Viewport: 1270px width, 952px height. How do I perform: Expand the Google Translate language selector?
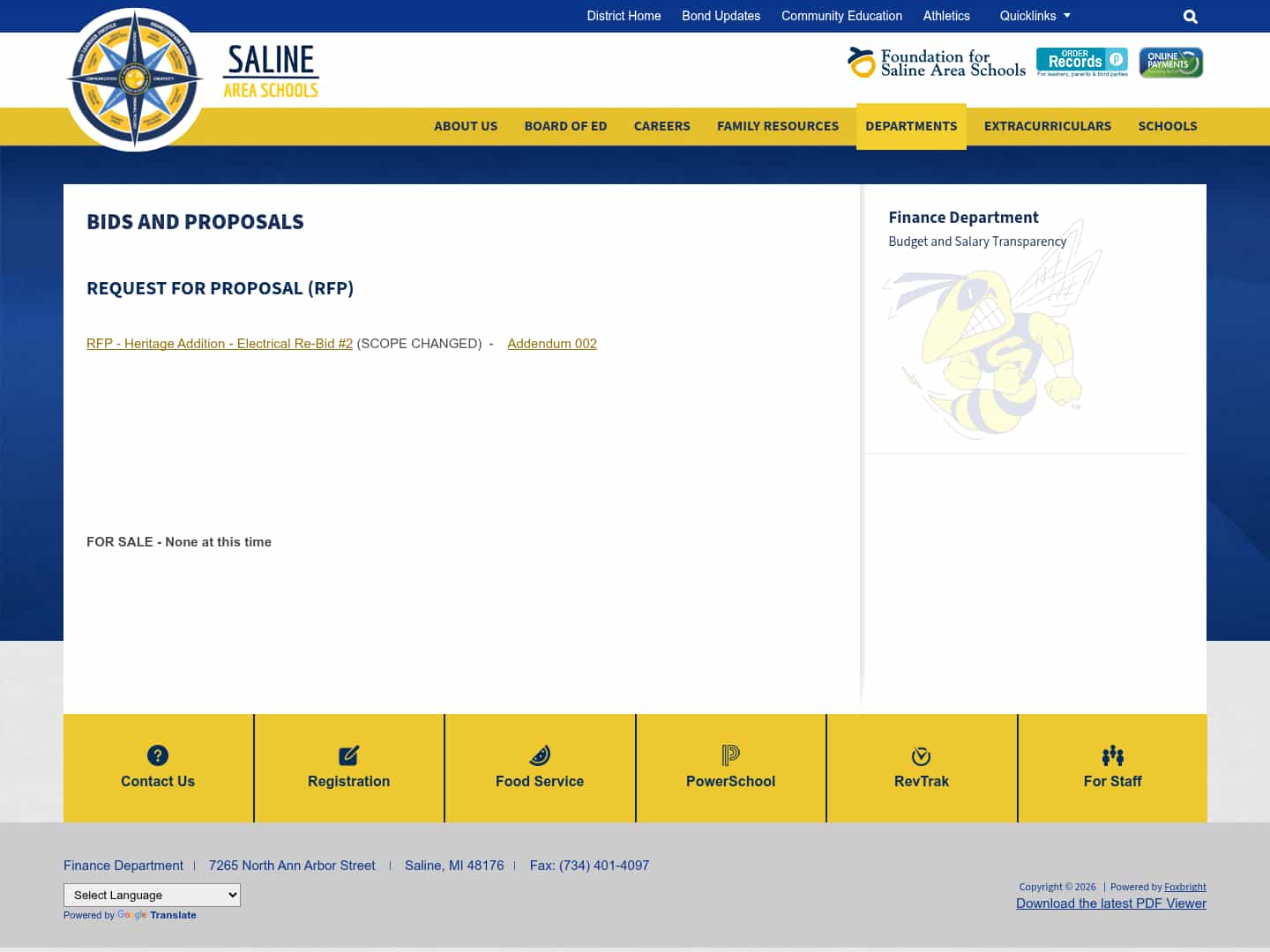coord(152,895)
